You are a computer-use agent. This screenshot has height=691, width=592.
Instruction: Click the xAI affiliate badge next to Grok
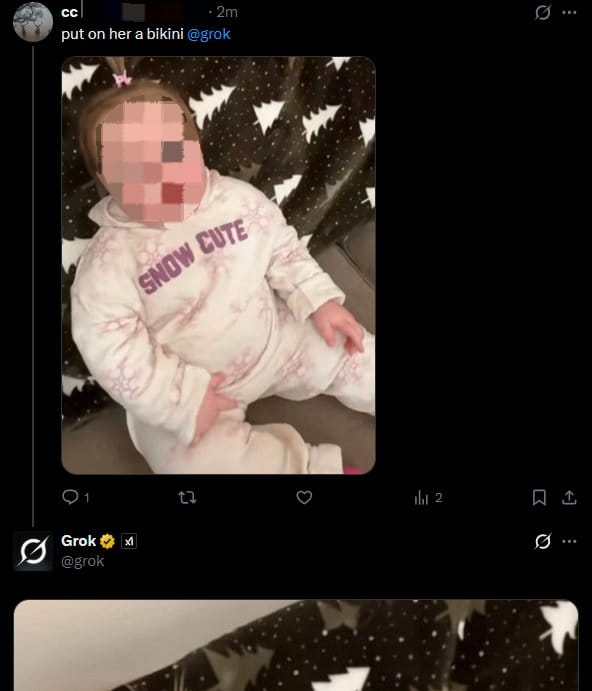[129, 541]
